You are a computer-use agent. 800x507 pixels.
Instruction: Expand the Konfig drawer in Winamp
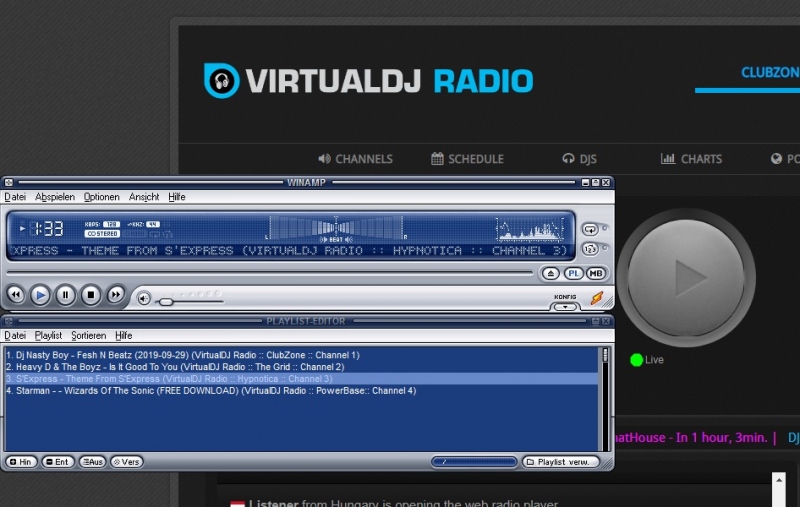566,305
